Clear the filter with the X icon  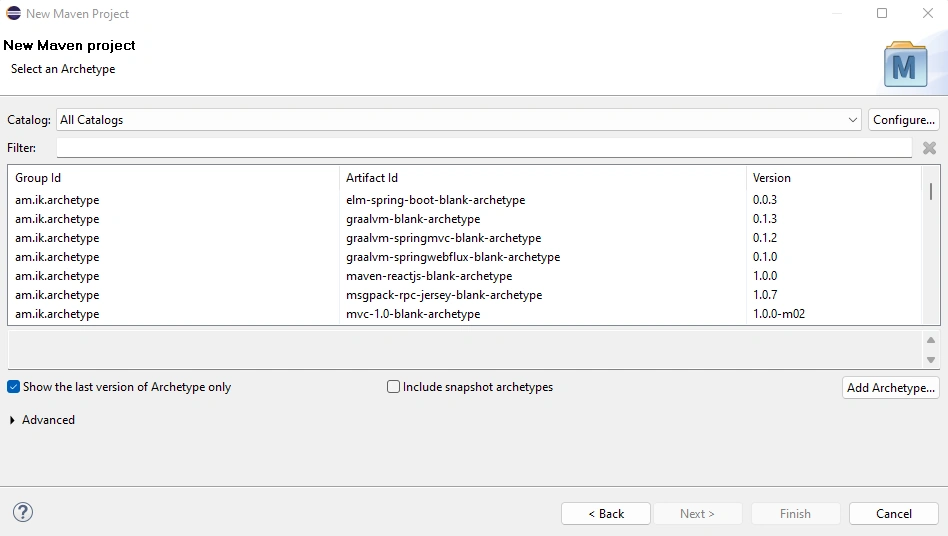click(929, 147)
